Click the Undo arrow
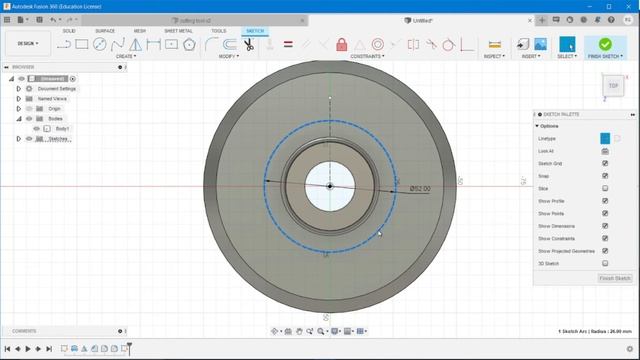Image resolution: width=640 pixels, height=360 pixels. [53, 20]
